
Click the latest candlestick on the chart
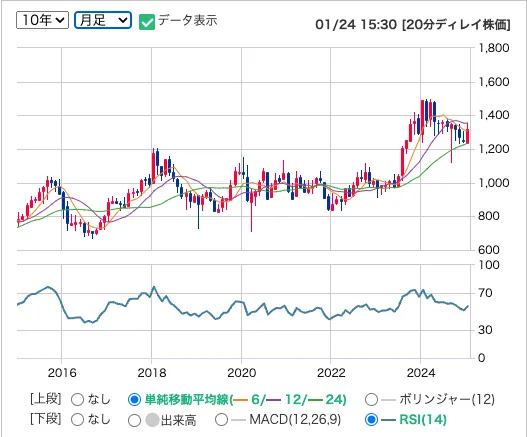click(468, 136)
